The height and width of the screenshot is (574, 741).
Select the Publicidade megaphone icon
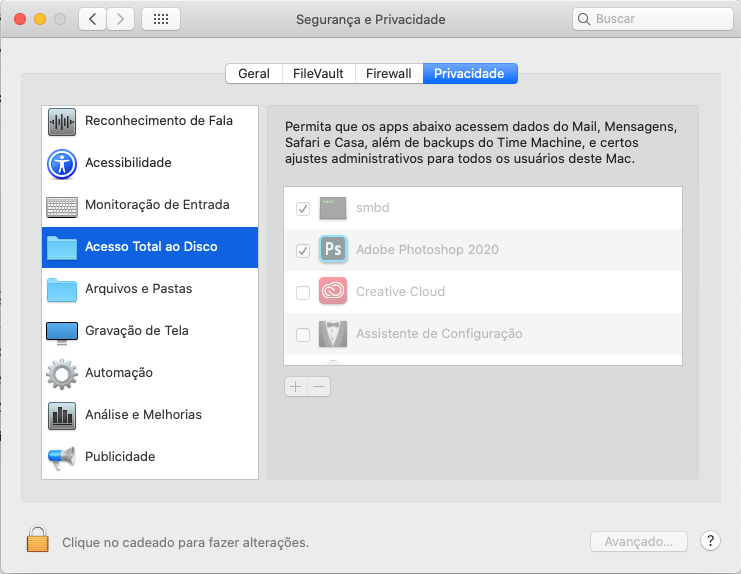tap(62, 457)
